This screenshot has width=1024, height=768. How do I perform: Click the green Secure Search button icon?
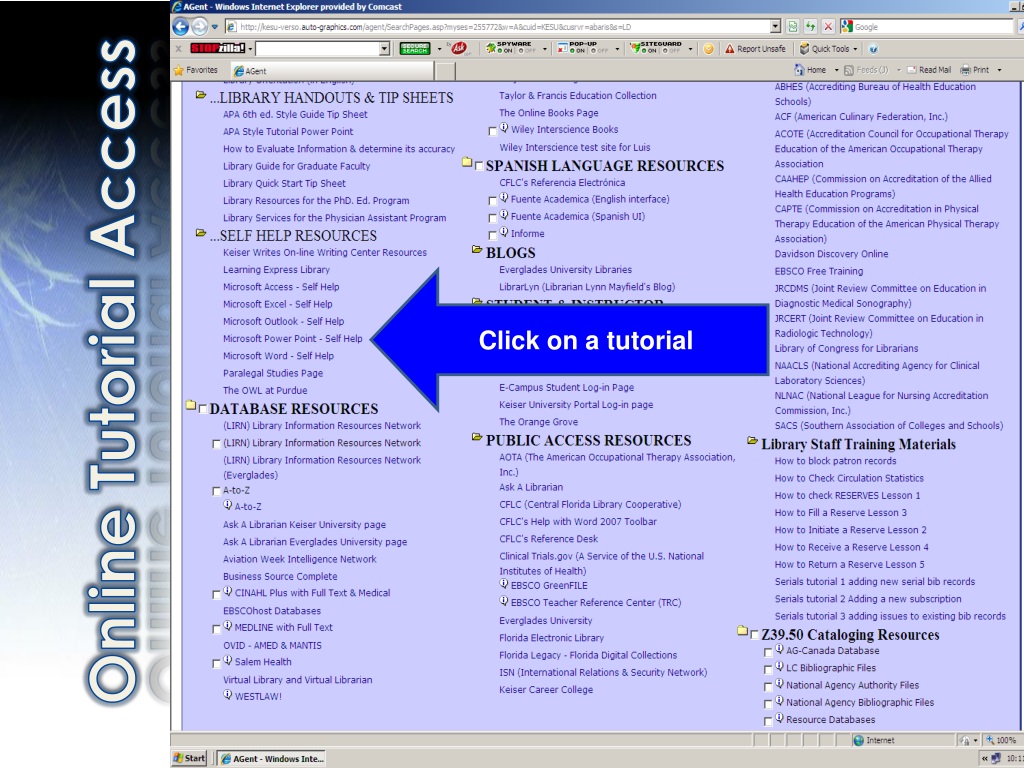(x=415, y=48)
